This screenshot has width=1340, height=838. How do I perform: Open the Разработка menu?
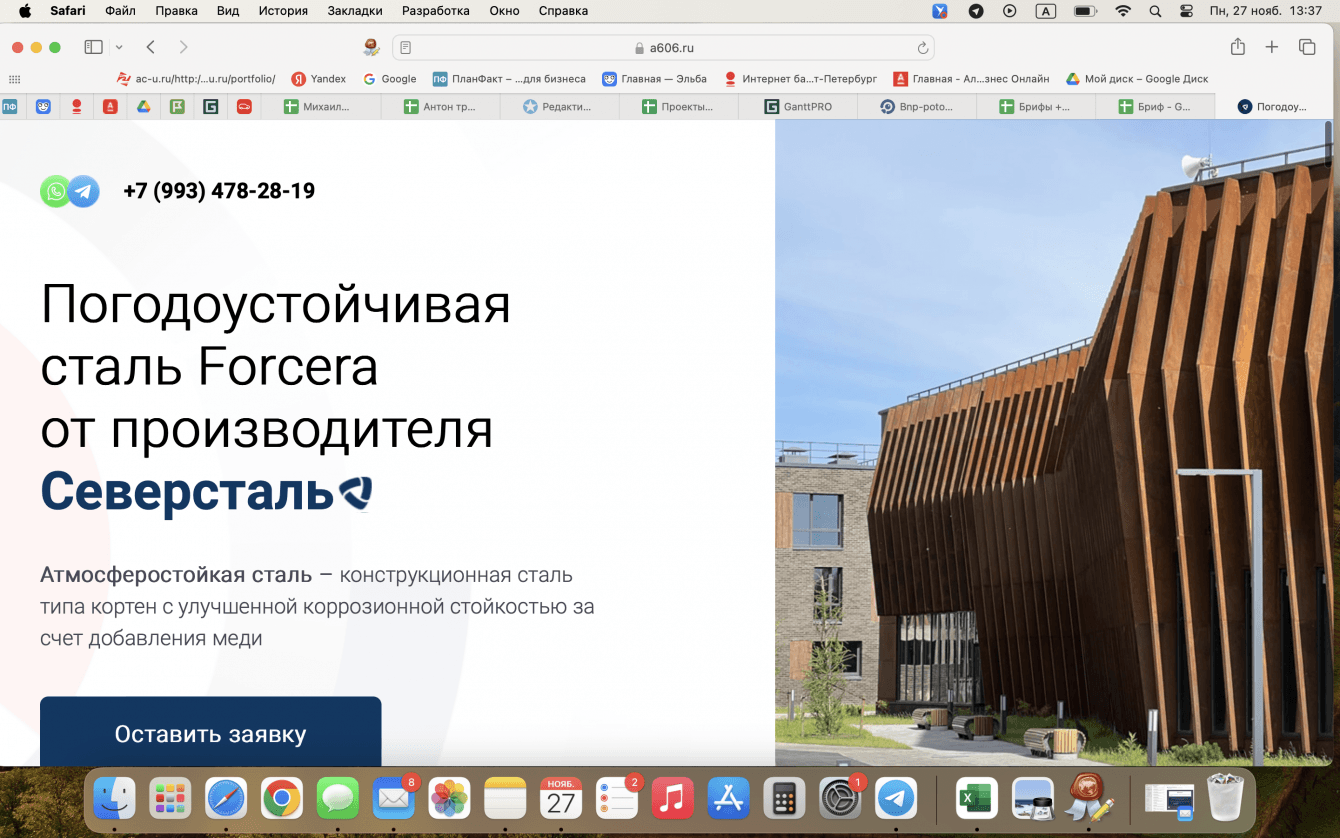pyautogui.click(x=436, y=11)
